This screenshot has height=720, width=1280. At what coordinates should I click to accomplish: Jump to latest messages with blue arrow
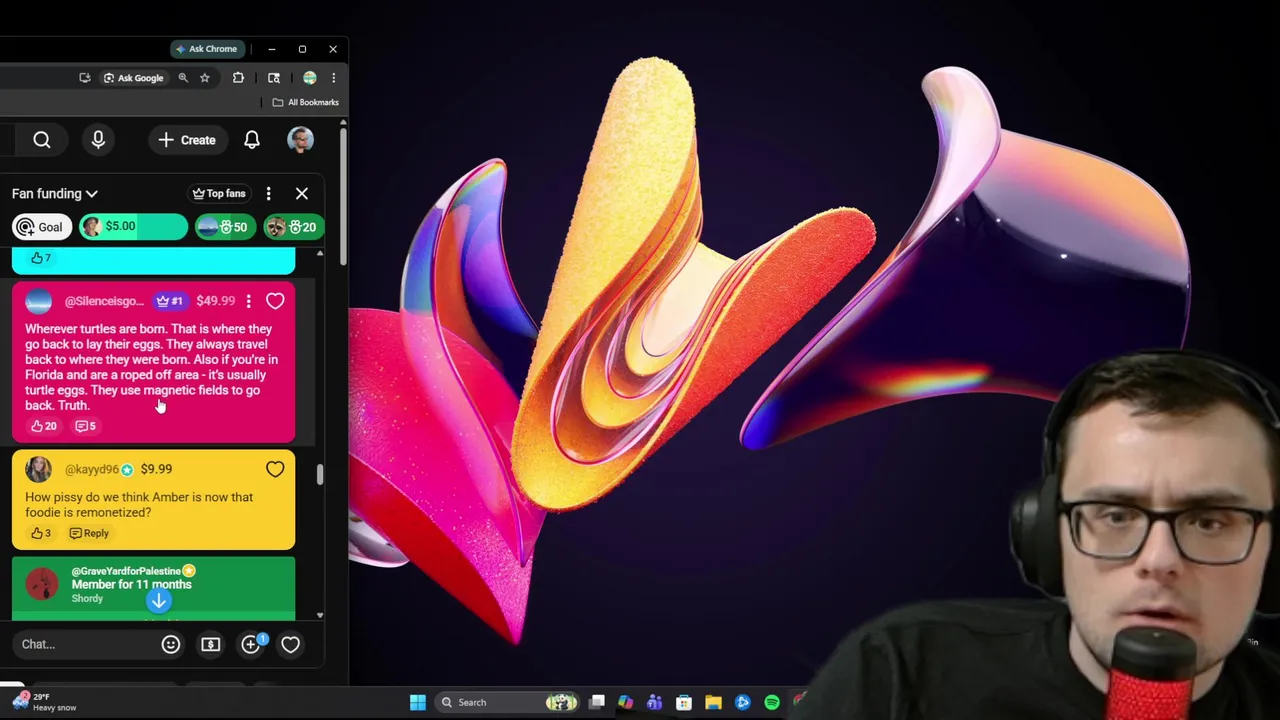158,601
